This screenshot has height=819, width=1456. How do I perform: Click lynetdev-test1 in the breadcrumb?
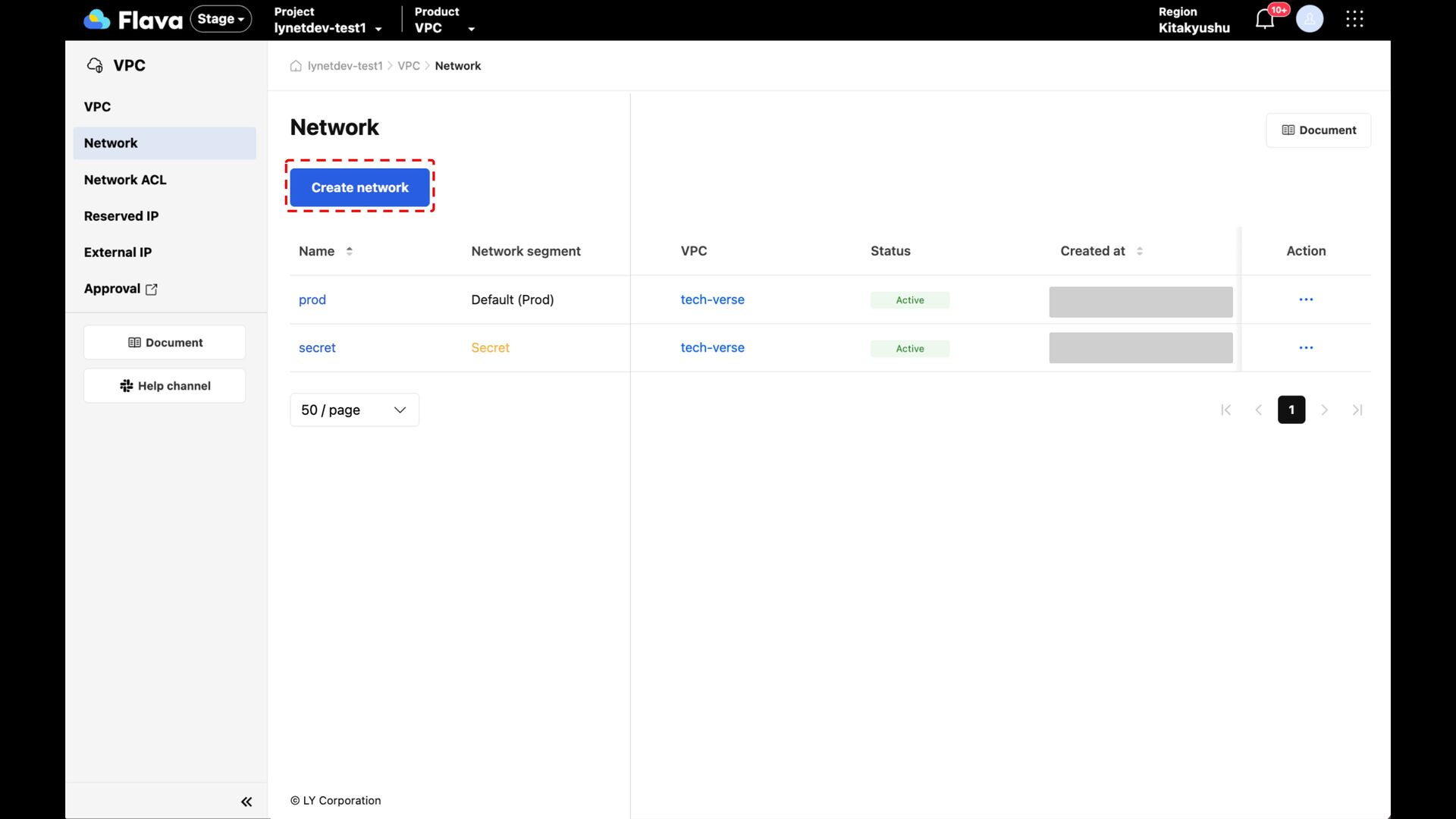pyautogui.click(x=345, y=66)
